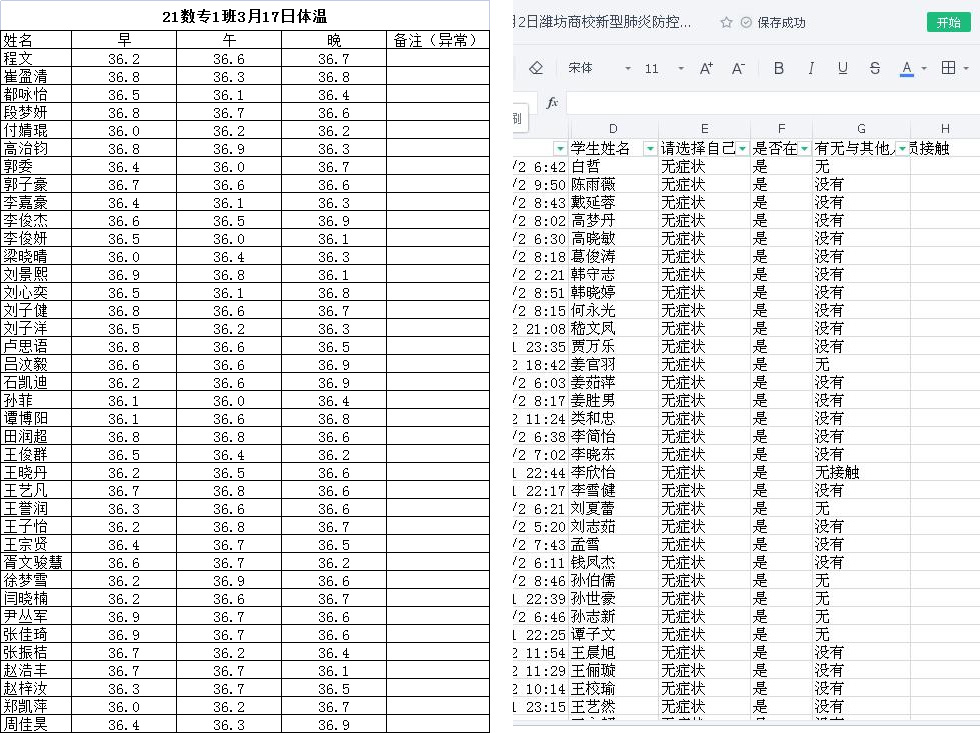Select 周佳昊's morning temperature 36.4
The image size is (980, 733).
click(x=124, y=725)
